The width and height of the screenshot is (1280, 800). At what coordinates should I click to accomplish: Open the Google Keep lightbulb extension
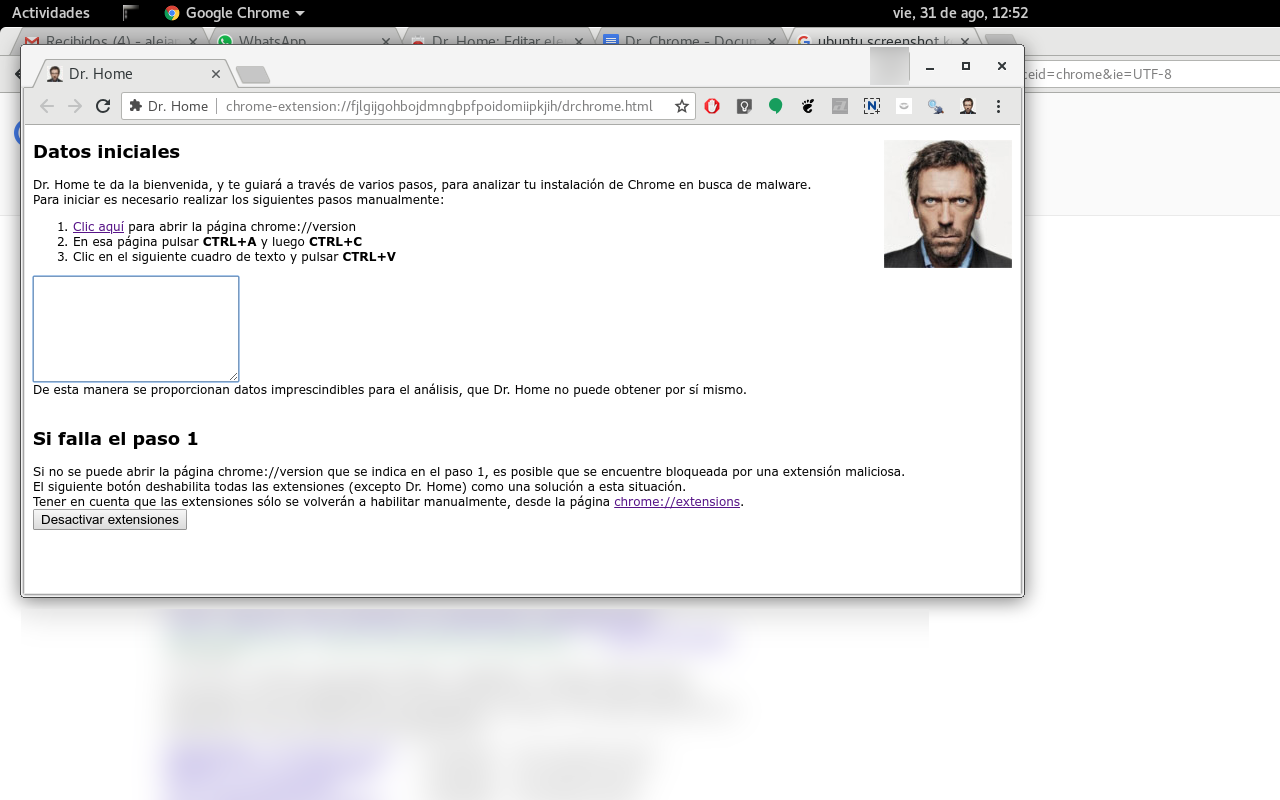click(x=744, y=106)
